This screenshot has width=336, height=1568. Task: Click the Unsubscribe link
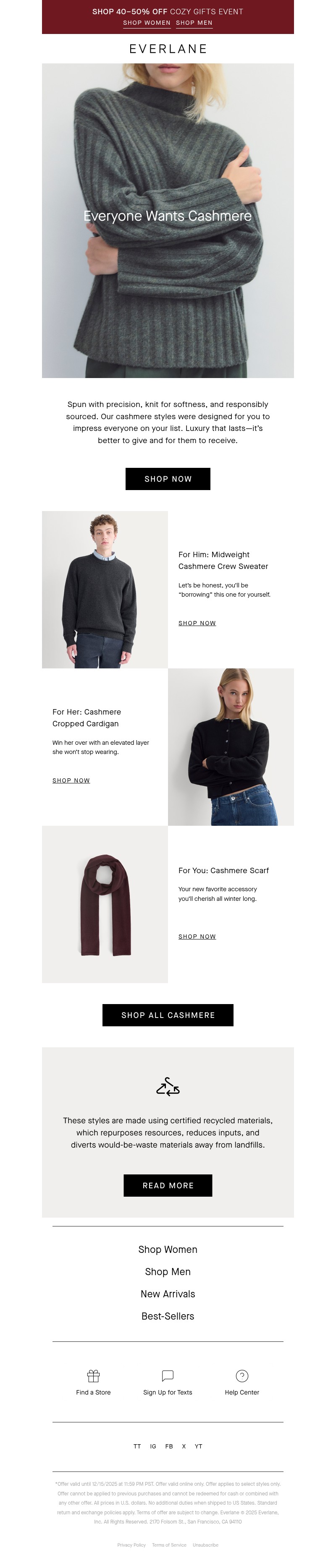[205, 1544]
